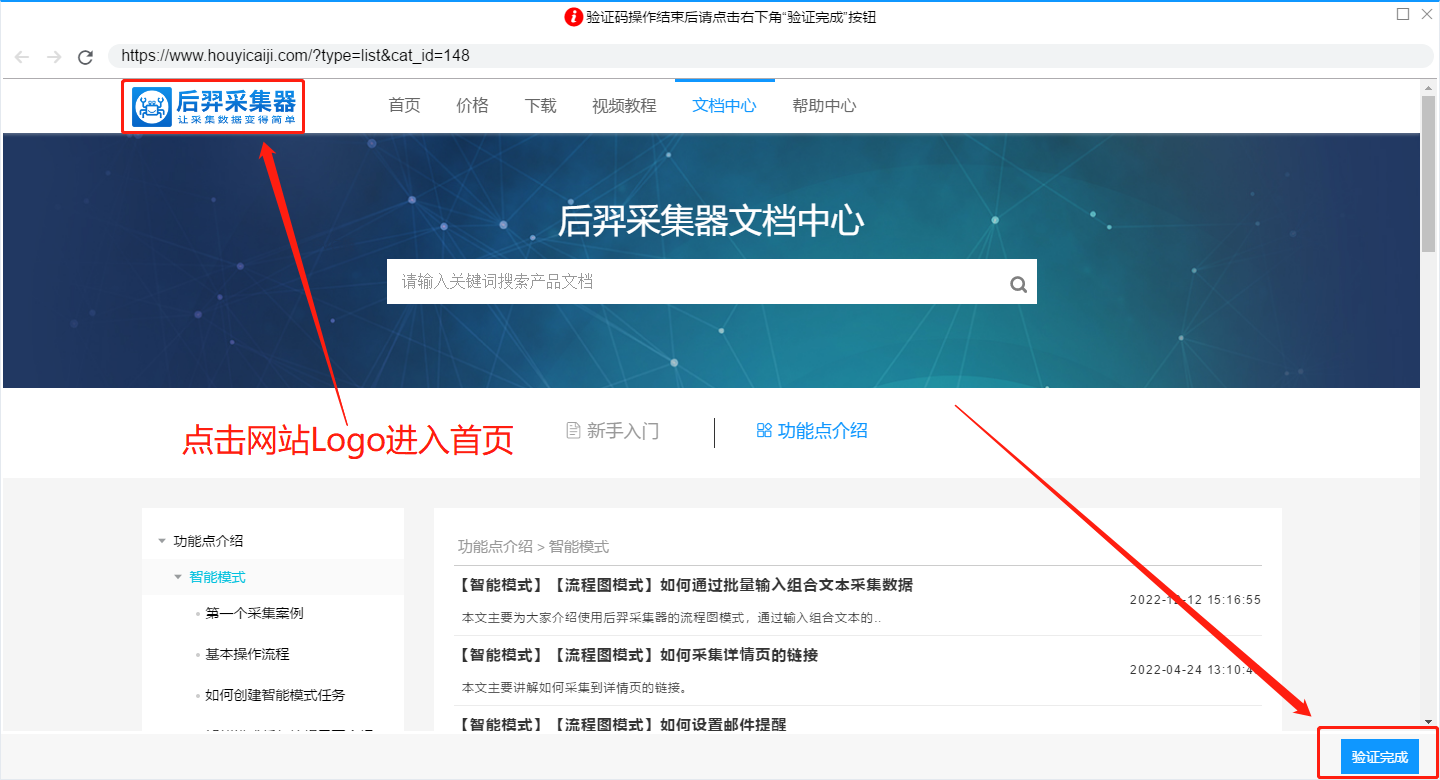
Task: Switch to the 功能点介绍 tab
Action: tap(812, 431)
